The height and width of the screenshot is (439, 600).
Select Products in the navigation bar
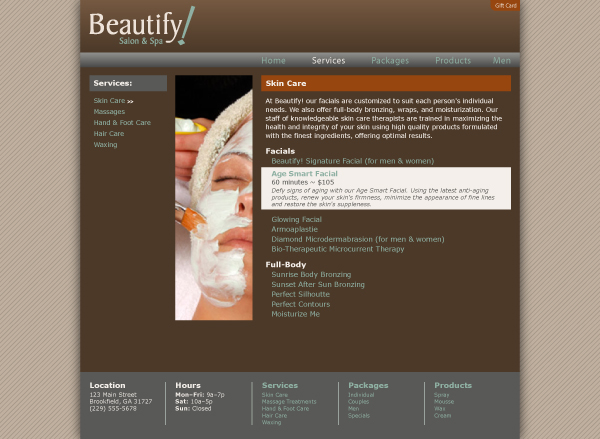(453, 60)
